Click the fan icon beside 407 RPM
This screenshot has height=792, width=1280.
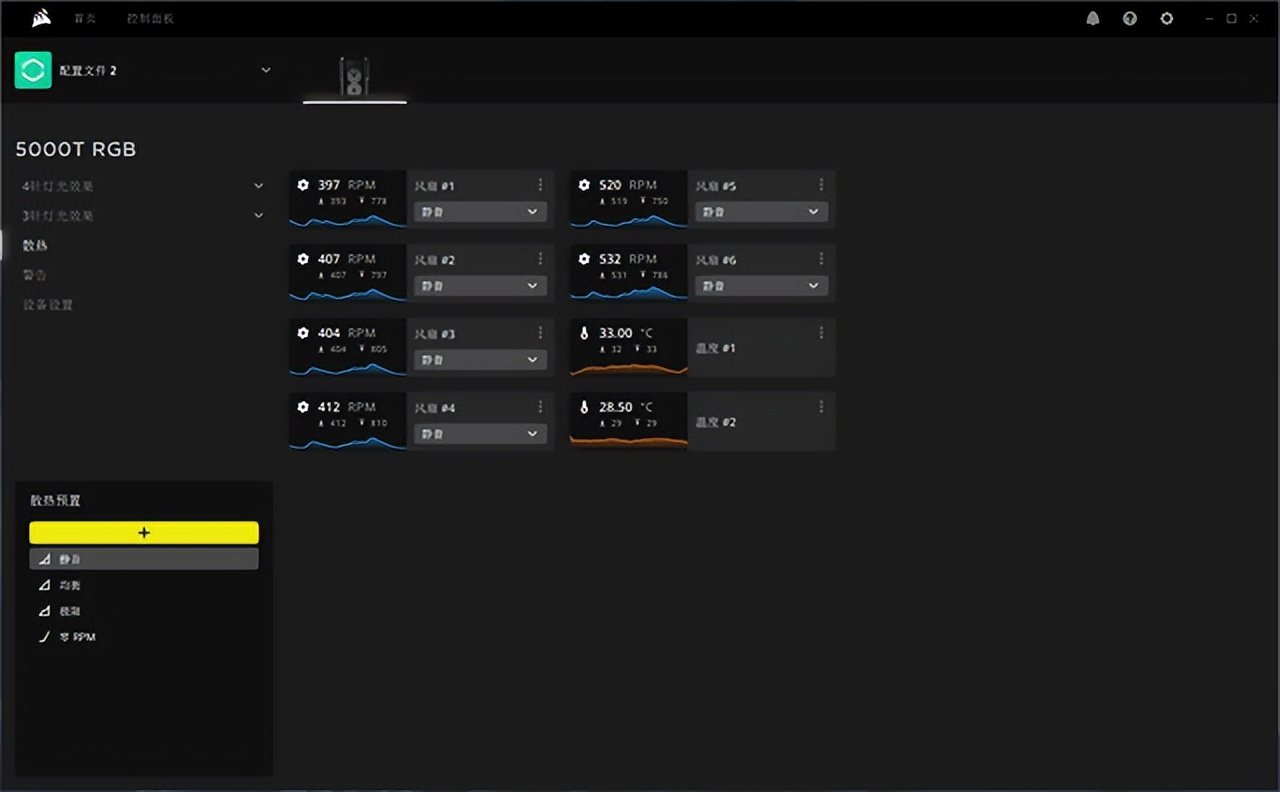pos(303,259)
